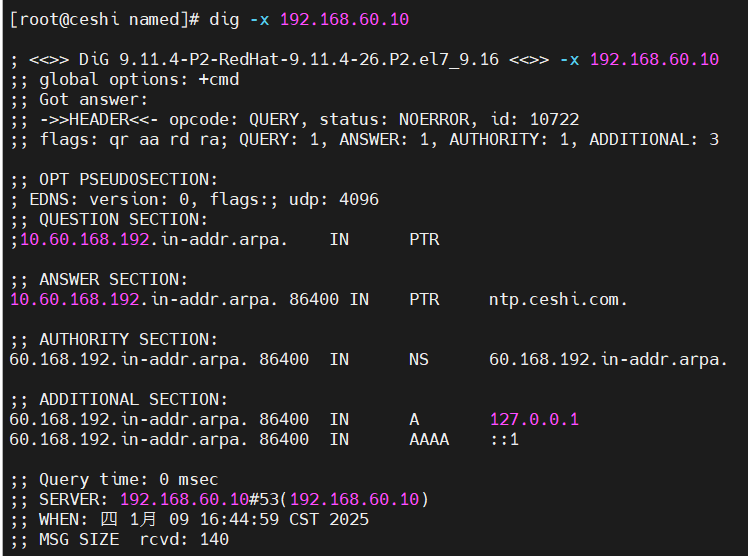The image size is (748, 556).
Task: Click the ntp.ceshi.com. hostname
Action: coord(558,299)
